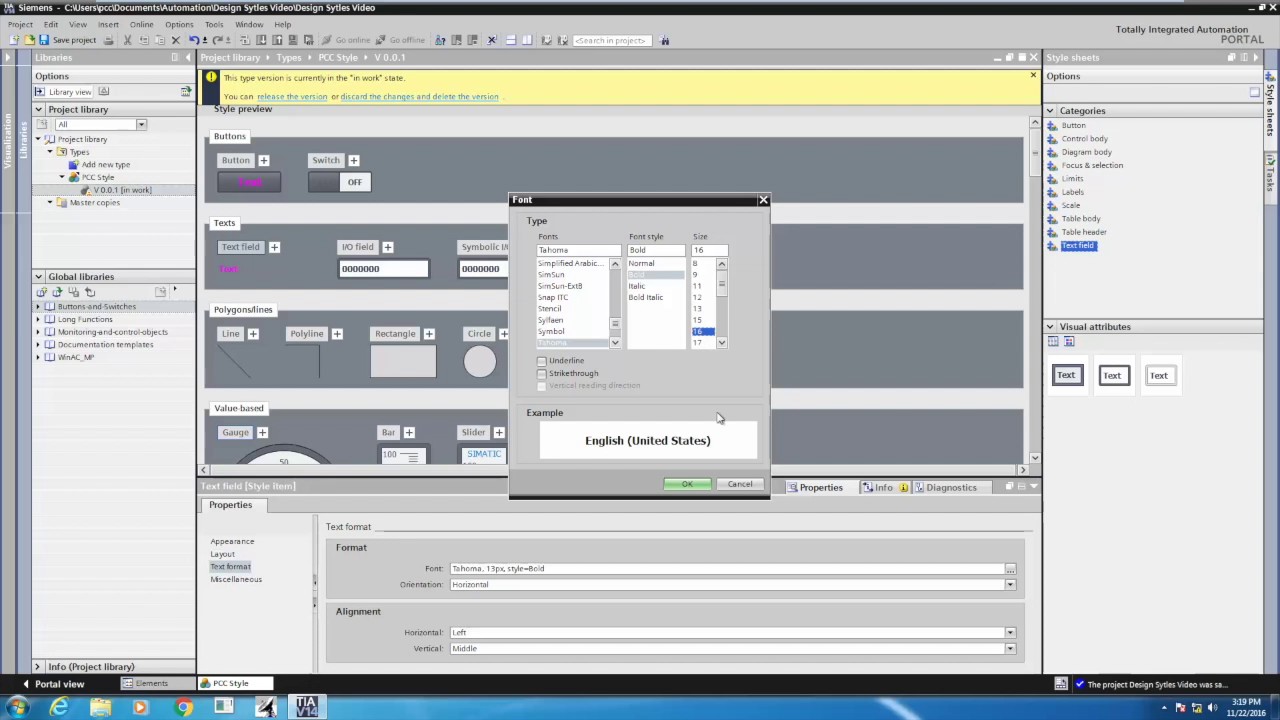Select SimSun font in Fonts list

(551, 274)
